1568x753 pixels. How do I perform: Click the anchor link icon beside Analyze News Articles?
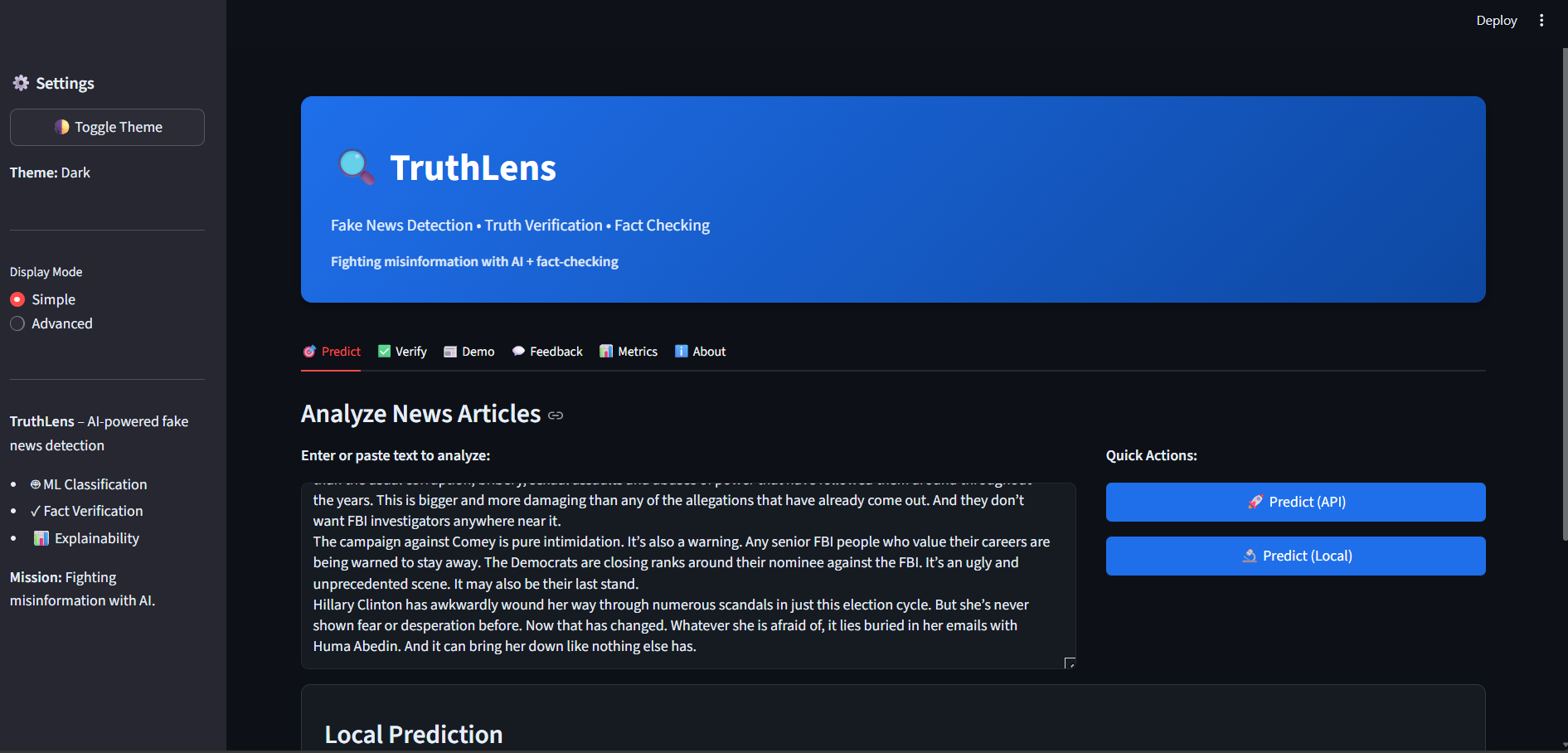click(555, 415)
